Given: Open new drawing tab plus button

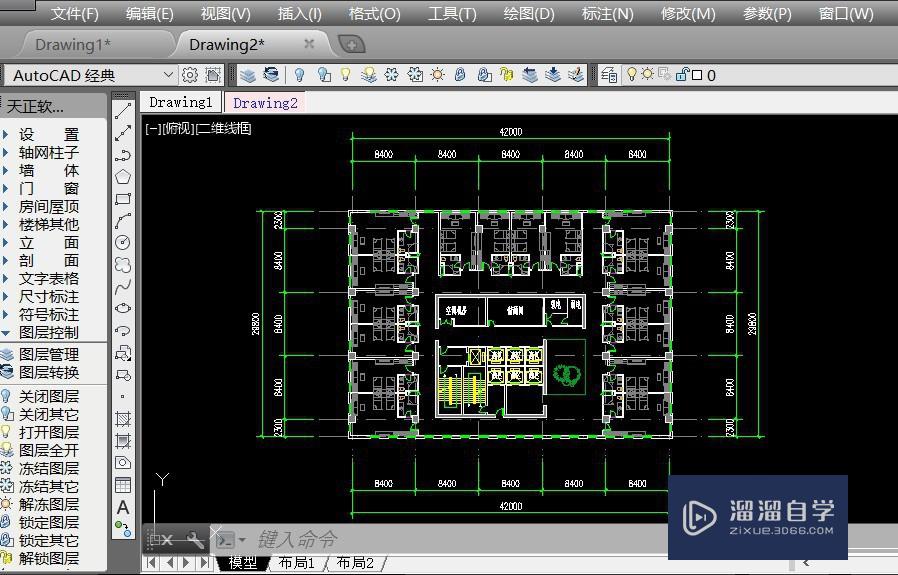Looking at the screenshot, I should coord(352,44).
